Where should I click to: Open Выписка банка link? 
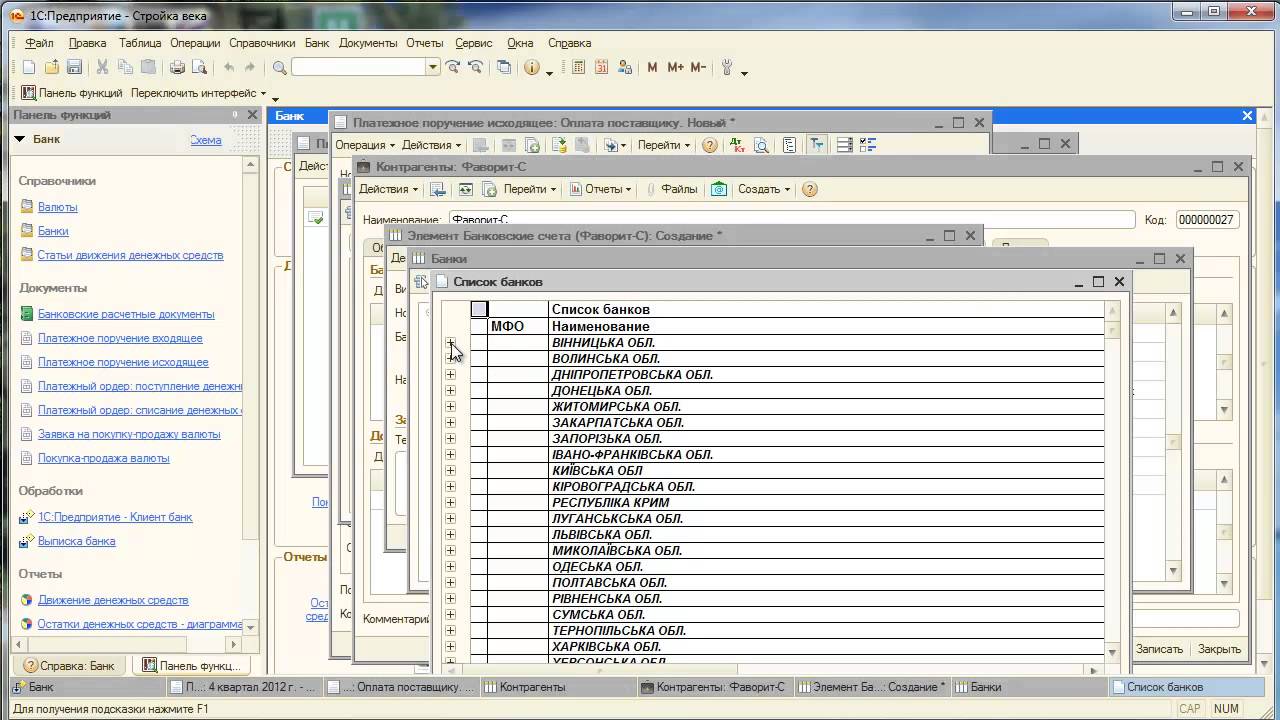click(76, 541)
